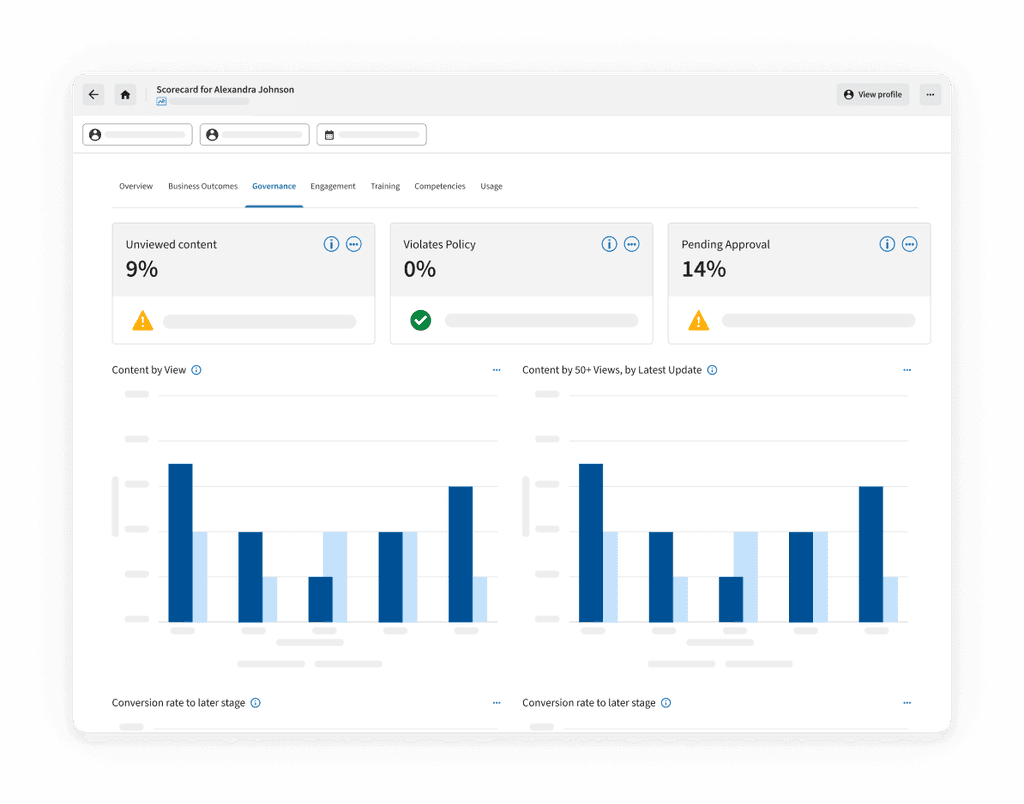Screen dimensions: 1024x804
Task: Show info for right Conversion rate chart
Action: coord(665,703)
